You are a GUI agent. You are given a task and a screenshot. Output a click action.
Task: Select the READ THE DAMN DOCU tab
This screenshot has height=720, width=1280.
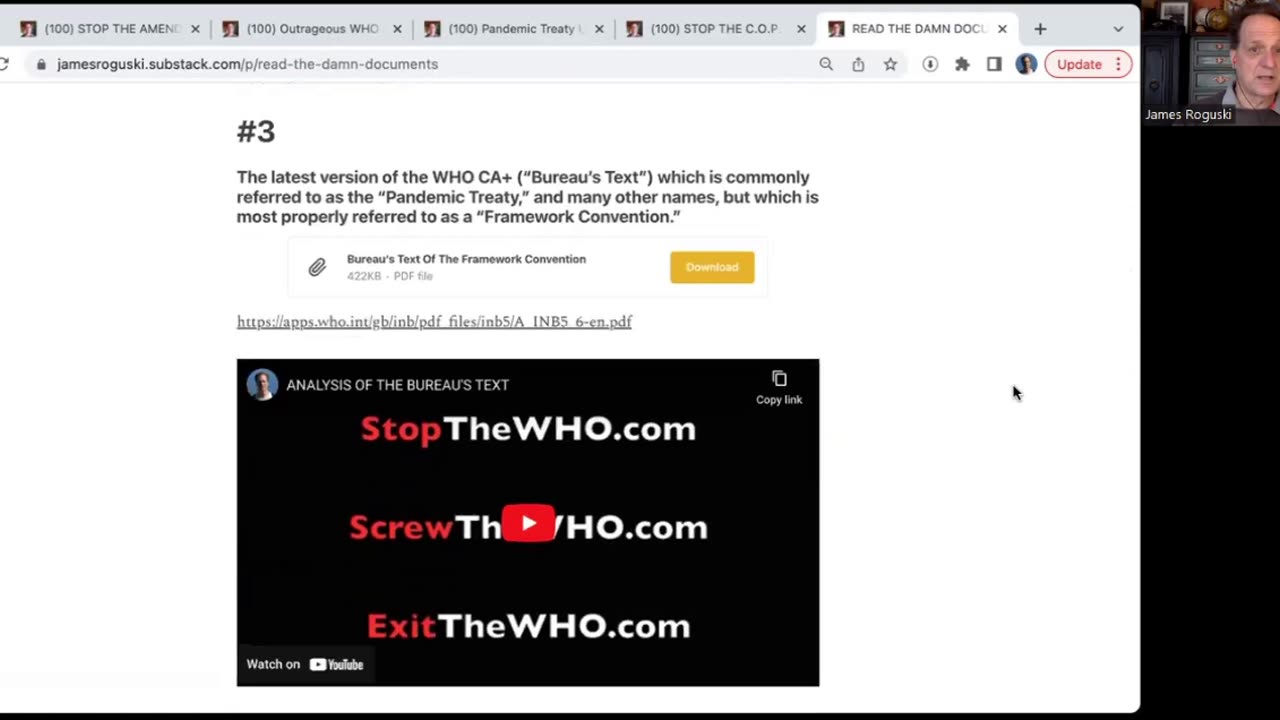[x=918, y=29]
